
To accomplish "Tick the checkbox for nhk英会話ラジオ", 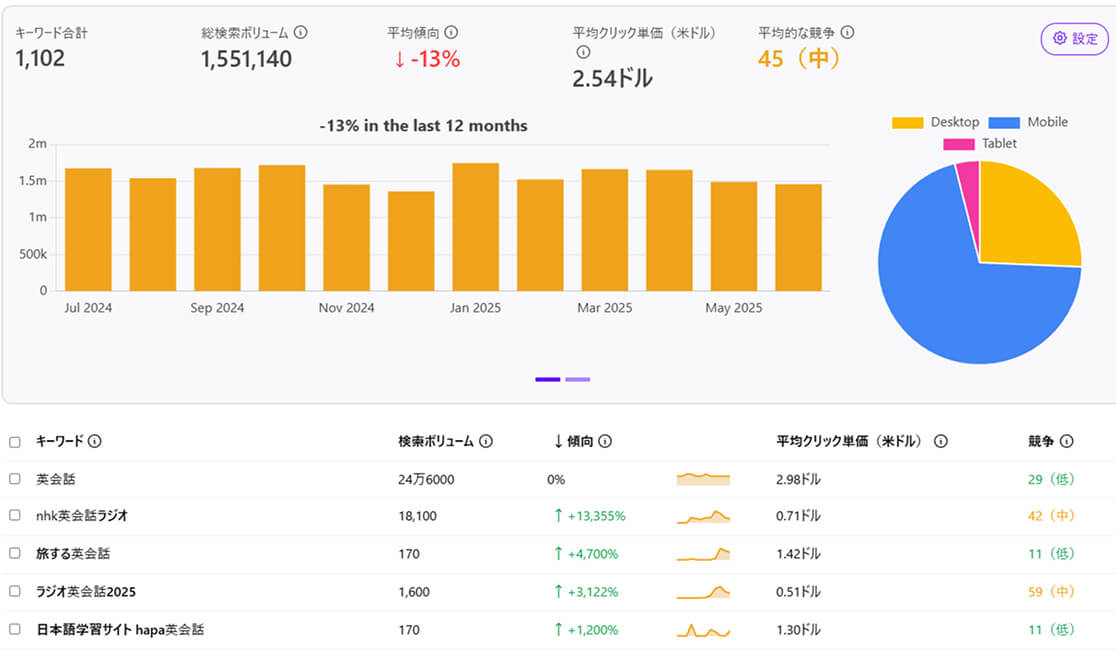I will [15, 516].
